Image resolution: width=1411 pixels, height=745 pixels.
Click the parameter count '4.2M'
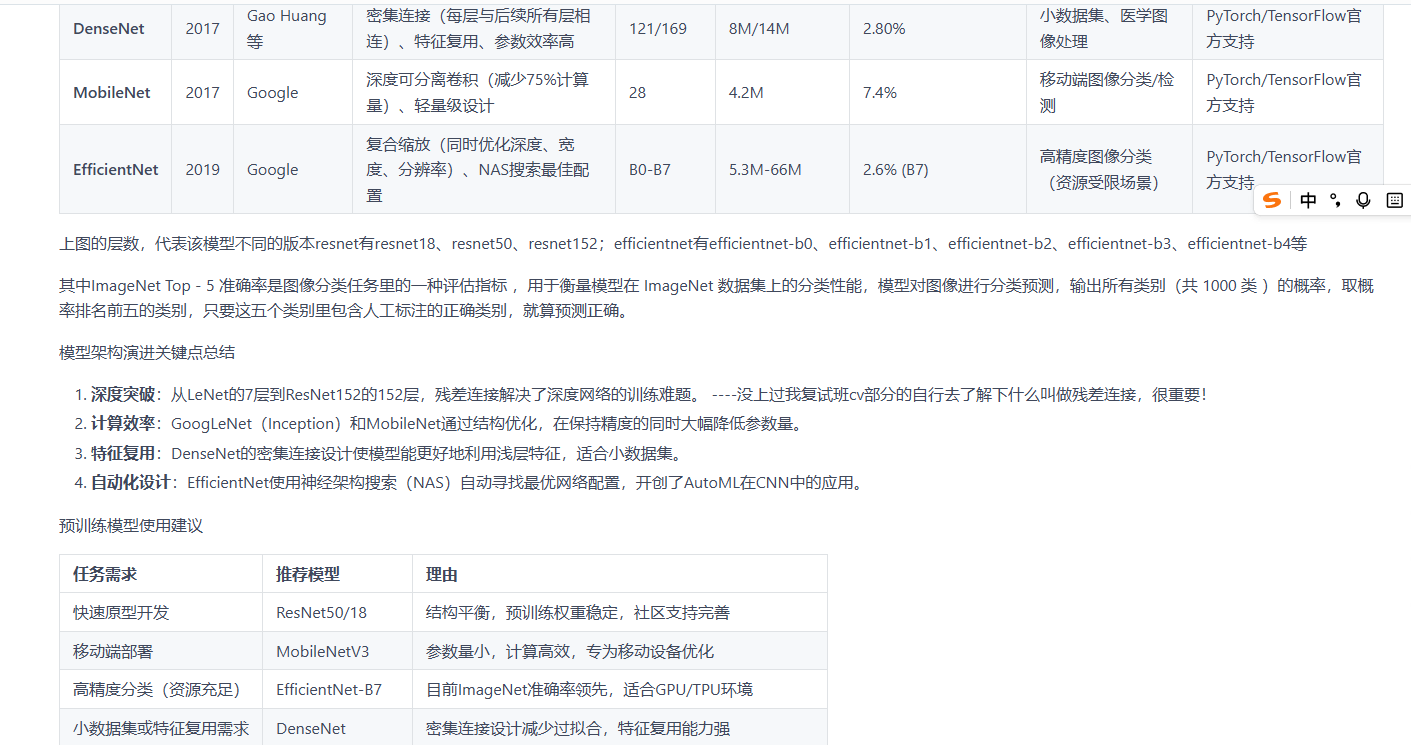pyautogui.click(x=746, y=92)
